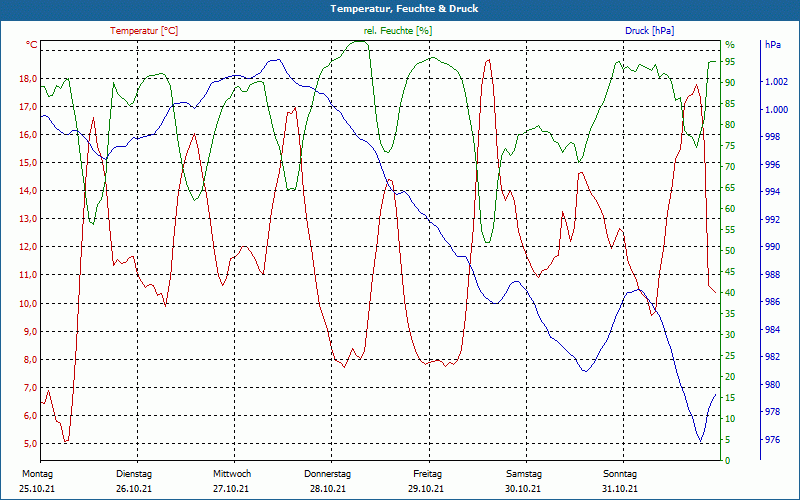This screenshot has height=500, width=800.
Task: Click the date '26.10.21'
Action: tap(134, 489)
